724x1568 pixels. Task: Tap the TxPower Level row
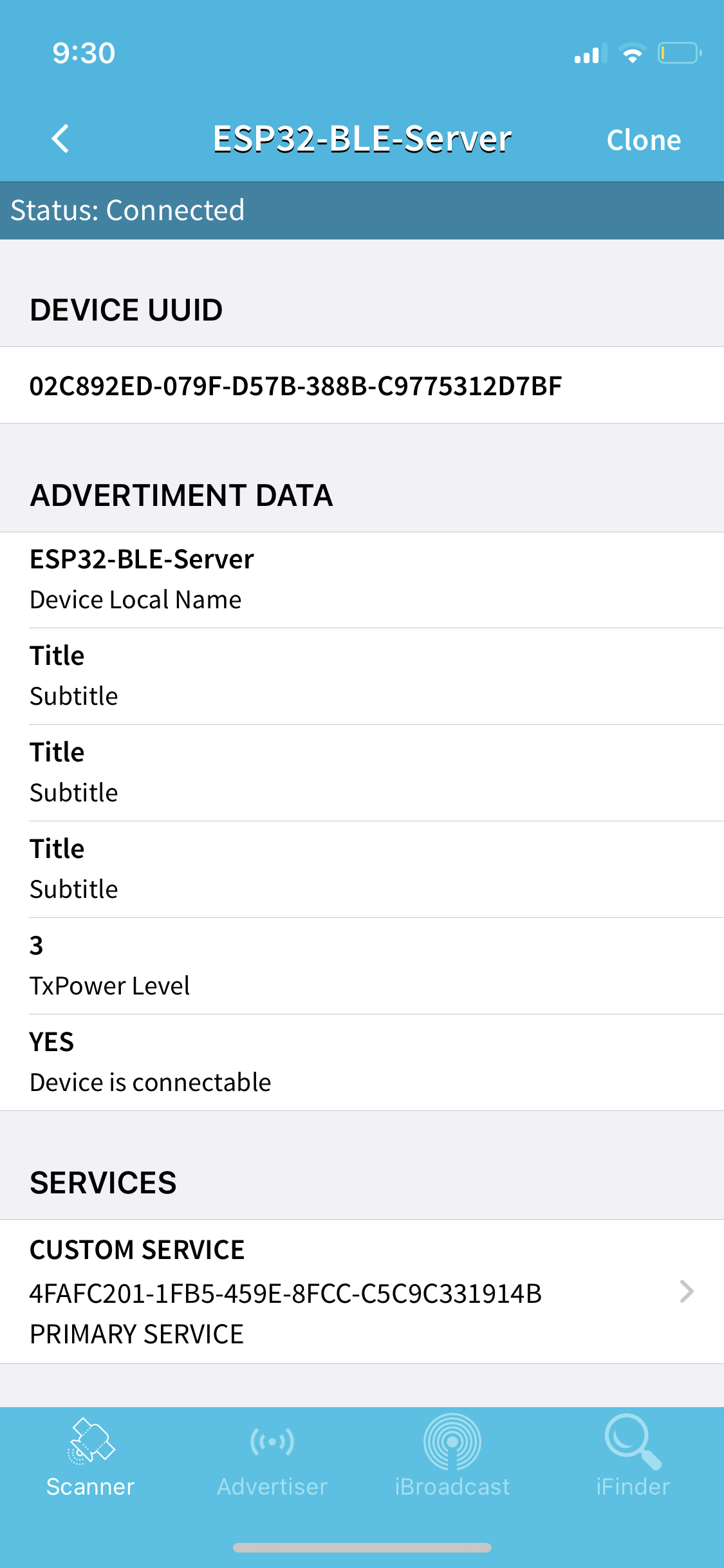tap(362, 966)
